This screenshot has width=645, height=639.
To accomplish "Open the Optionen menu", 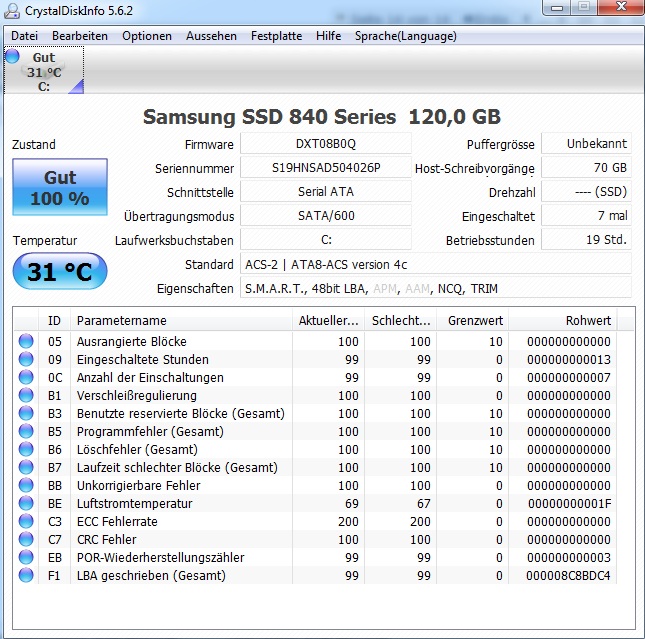I will pyautogui.click(x=147, y=36).
